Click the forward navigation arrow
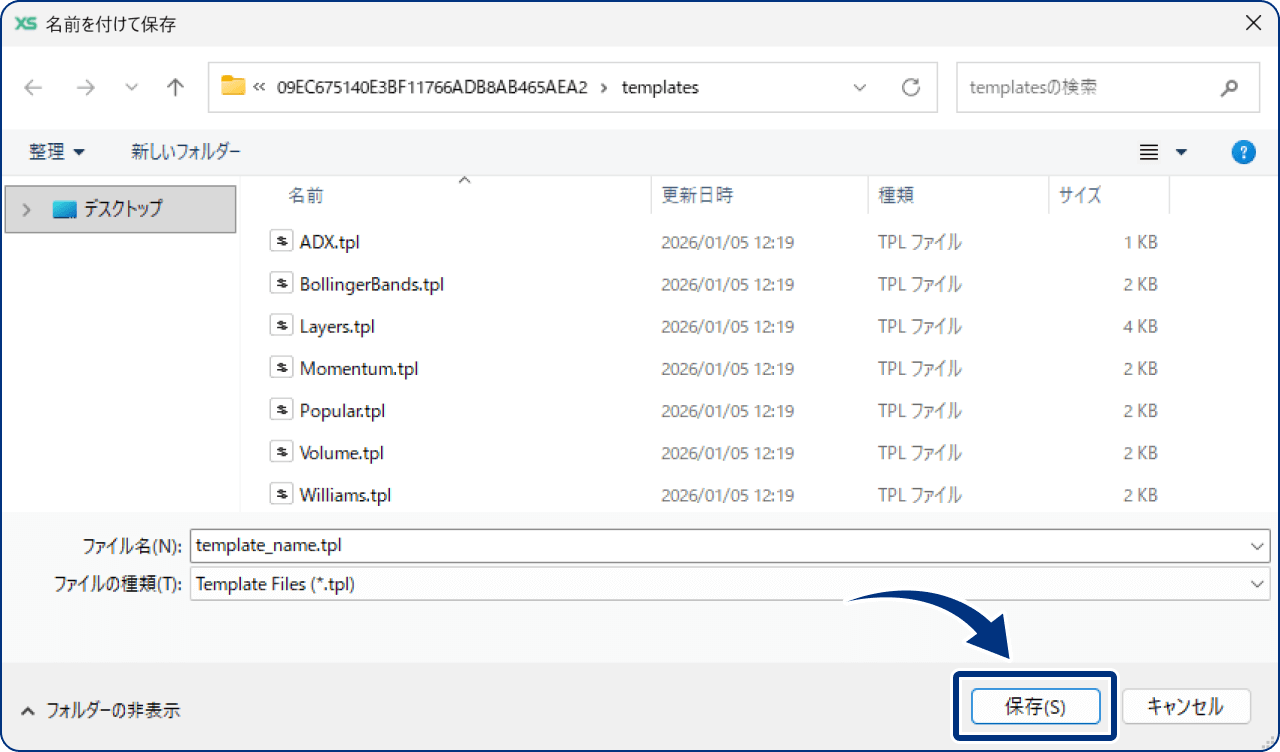 point(85,87)
